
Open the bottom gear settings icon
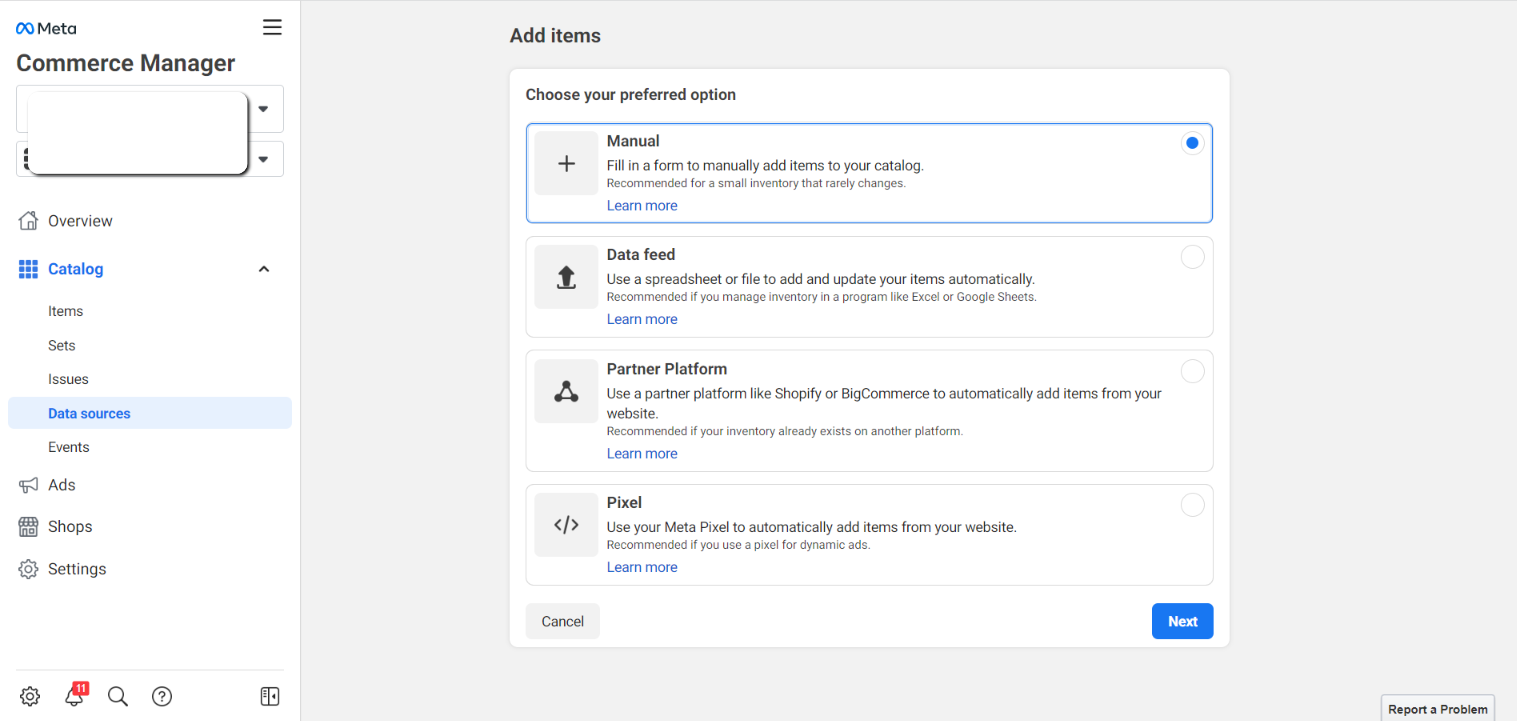point(30,696)
